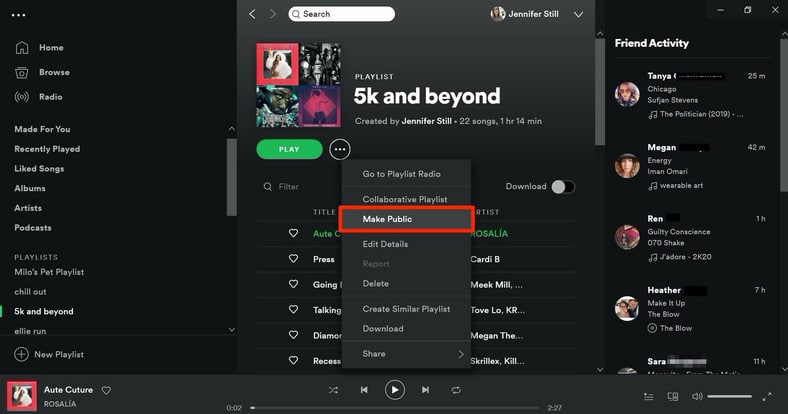This screenshot has width=788, height=414.
Task: Start playback with the play button
Action: click(x=395, y=390)
